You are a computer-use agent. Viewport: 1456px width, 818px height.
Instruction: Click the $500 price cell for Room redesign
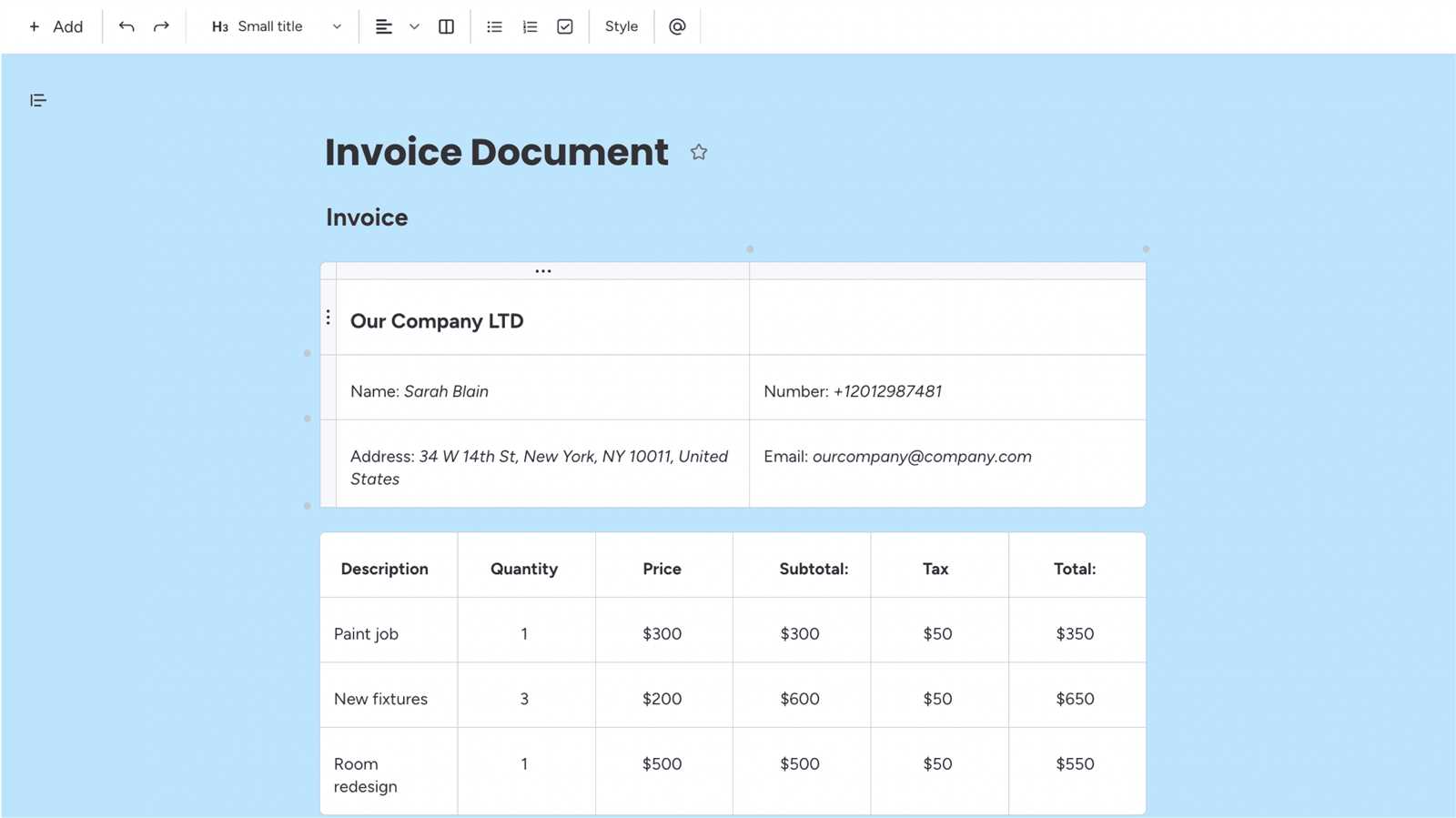pos(664,772)
